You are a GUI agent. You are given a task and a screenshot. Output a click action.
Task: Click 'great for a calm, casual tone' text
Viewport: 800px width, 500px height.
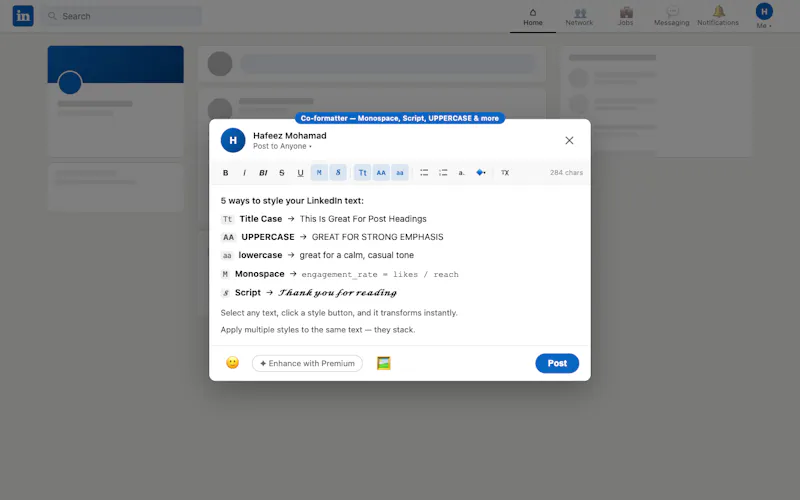[357, 255]
